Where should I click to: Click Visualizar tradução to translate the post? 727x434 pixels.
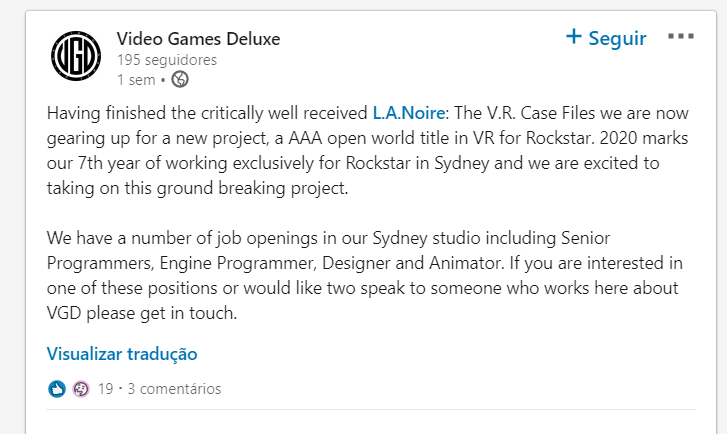tap(122, 353)
